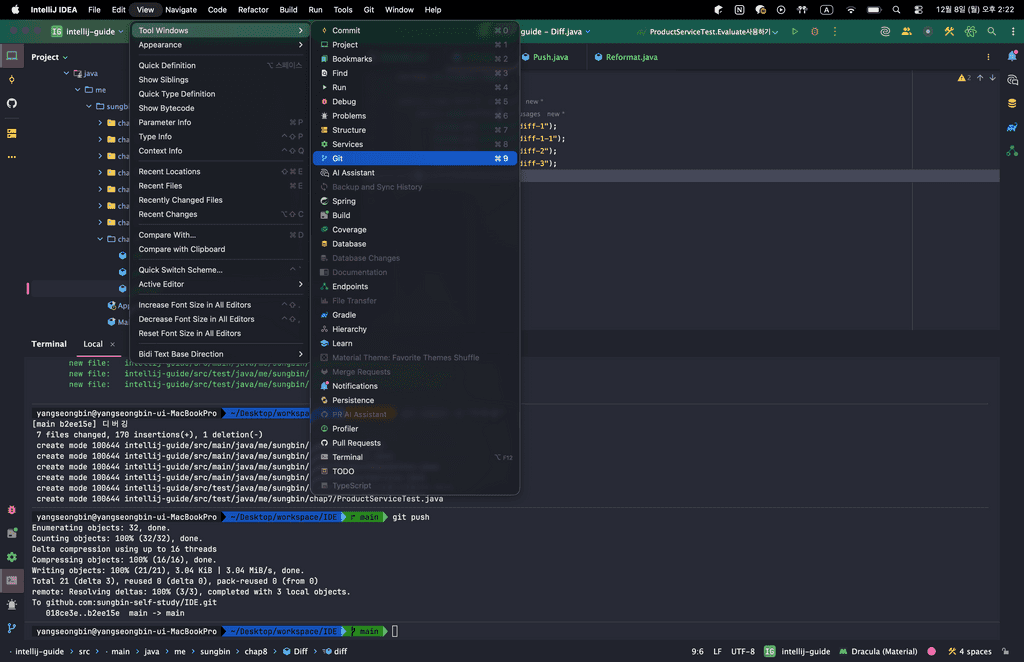Open the Git branch tool icon at bottom left
The image size is (1024, 662).
[x=12, y=629]
